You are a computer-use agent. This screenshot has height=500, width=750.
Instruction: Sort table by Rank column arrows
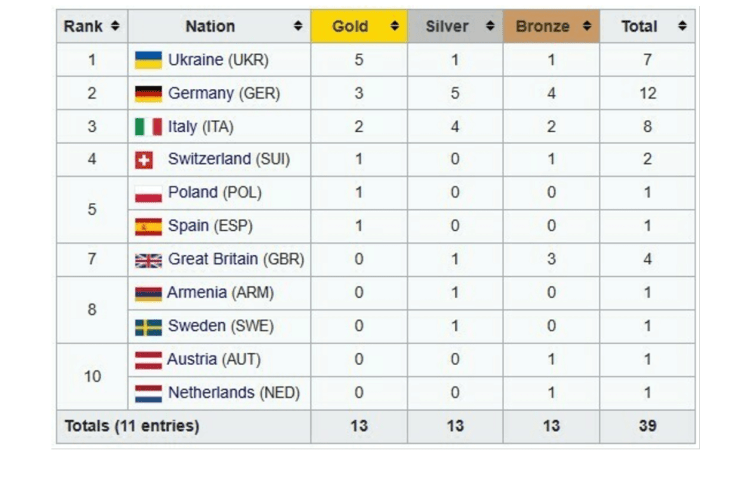coord(115,26)
